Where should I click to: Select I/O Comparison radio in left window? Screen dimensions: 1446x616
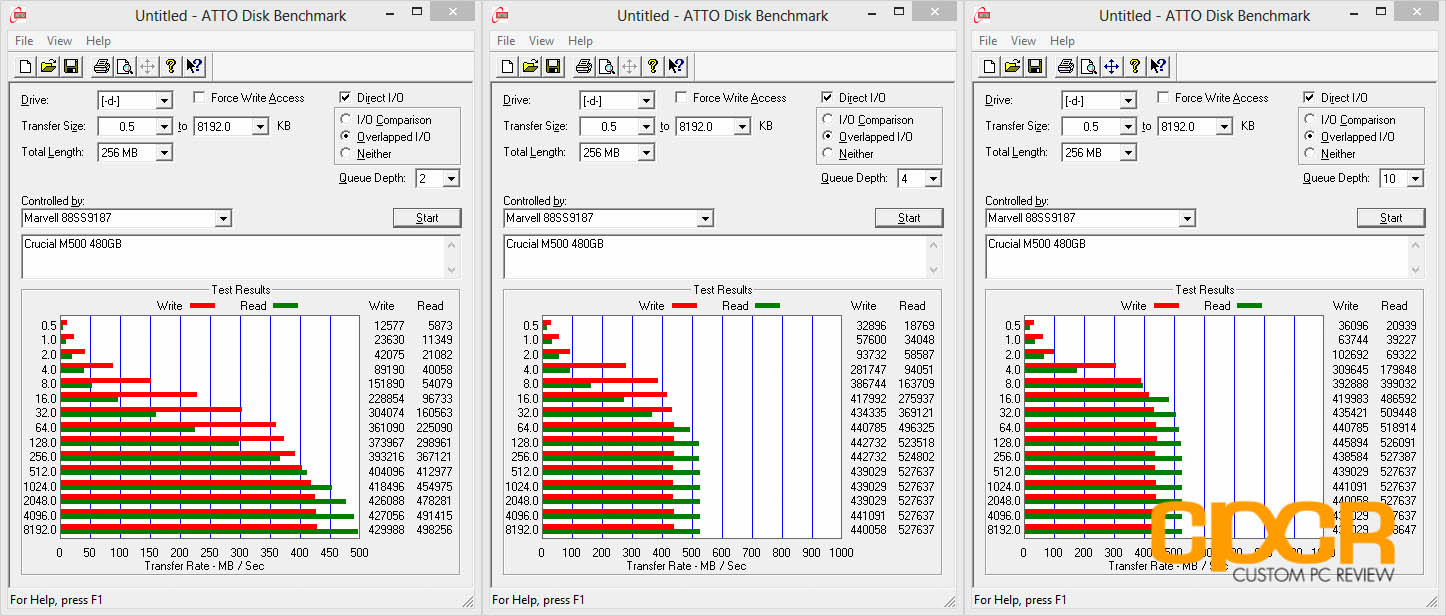click(x=346, y=120)
